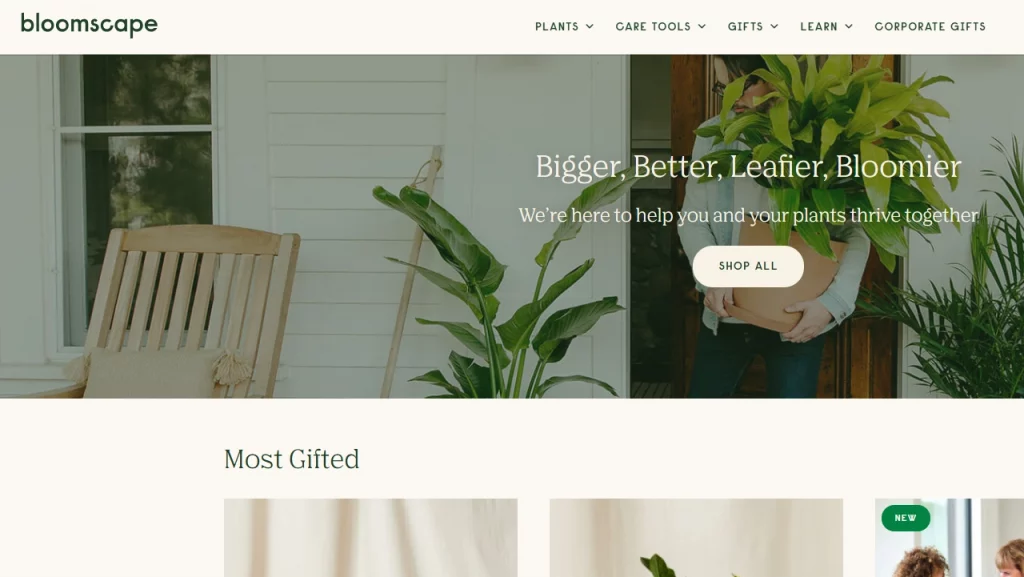Viewport: 1024px width, 577px height.
Task: Expand the chevron next to Plants
Action: click(x=590, y=27)
